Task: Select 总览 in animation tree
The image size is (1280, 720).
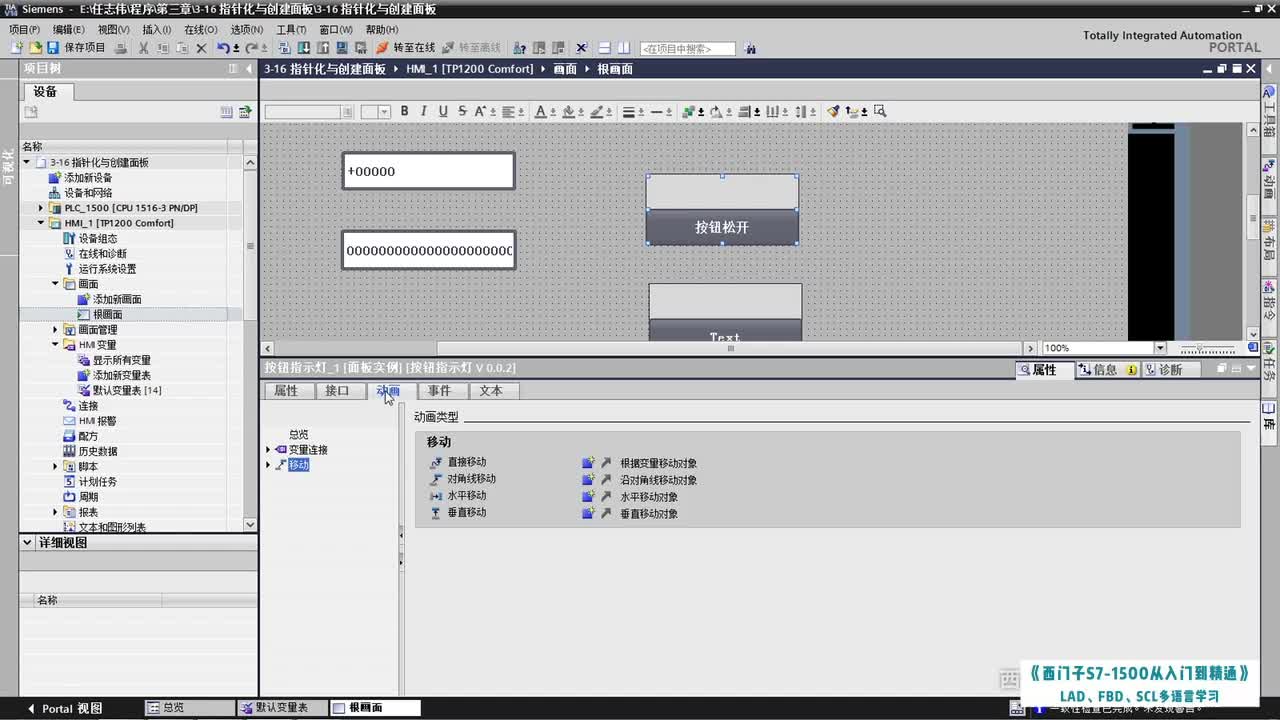Action: (298, 434)
